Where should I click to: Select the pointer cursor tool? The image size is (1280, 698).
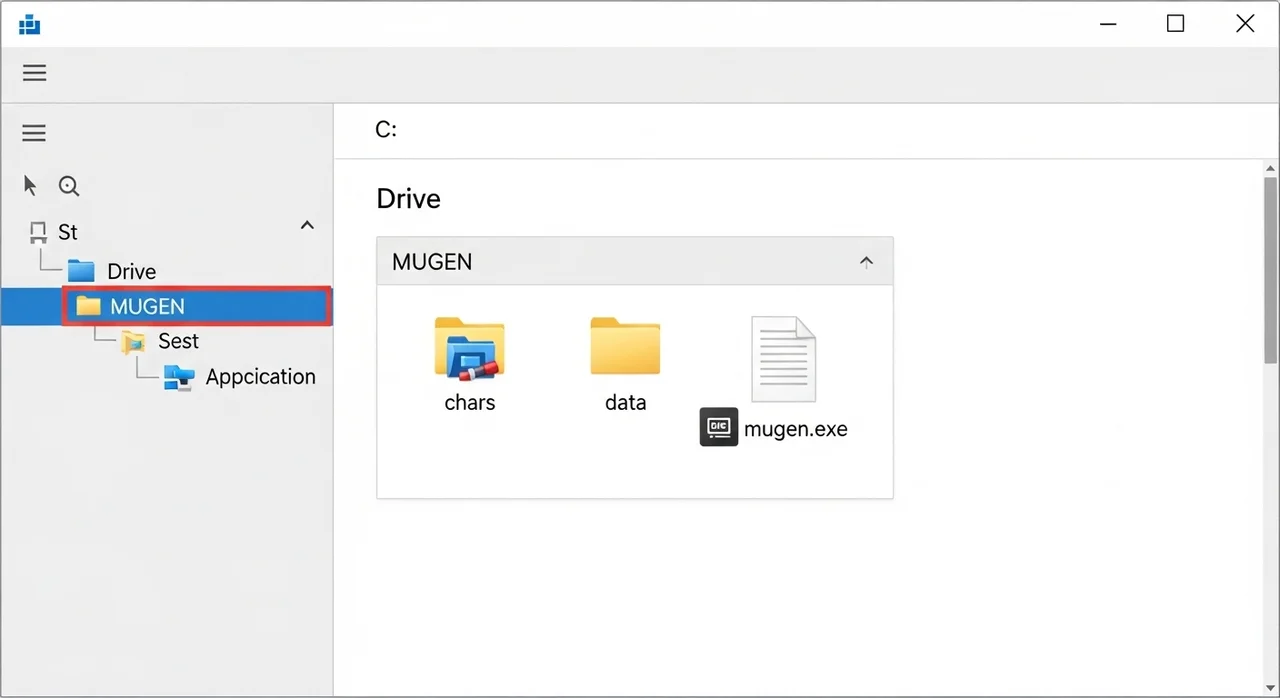[x=30, y=185]
